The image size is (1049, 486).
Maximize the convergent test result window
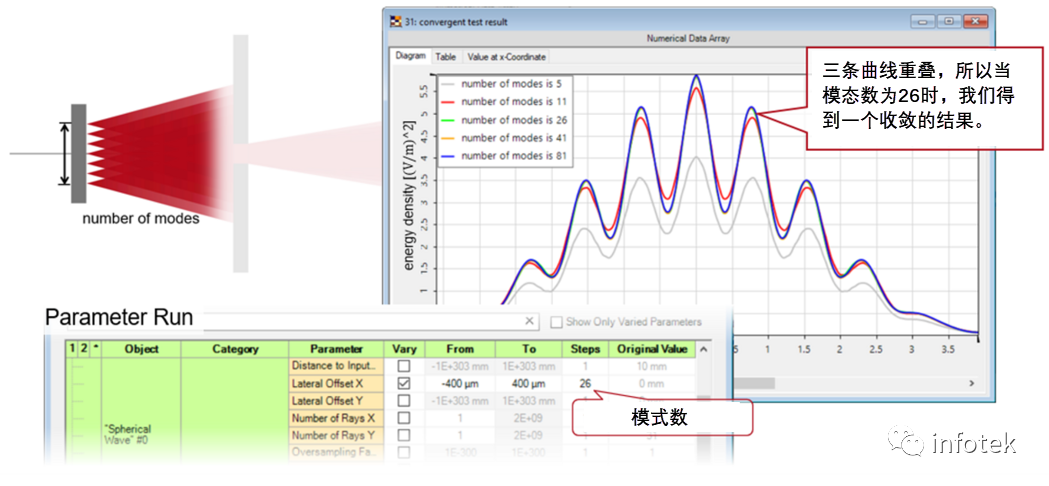(x=949, y=21)
